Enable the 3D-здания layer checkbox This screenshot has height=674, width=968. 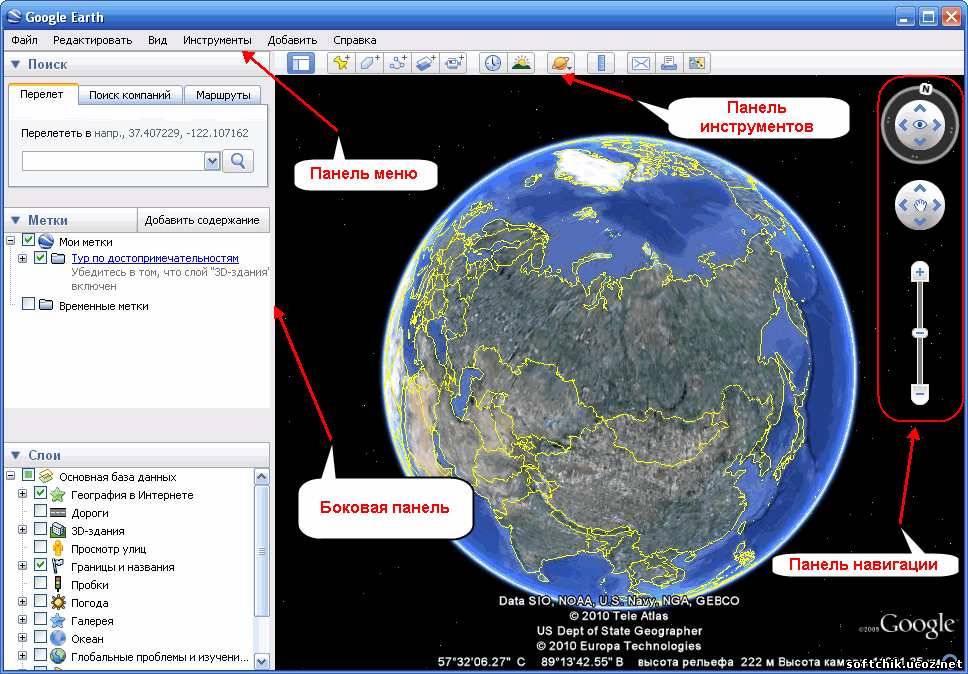[x=40, y=529]
